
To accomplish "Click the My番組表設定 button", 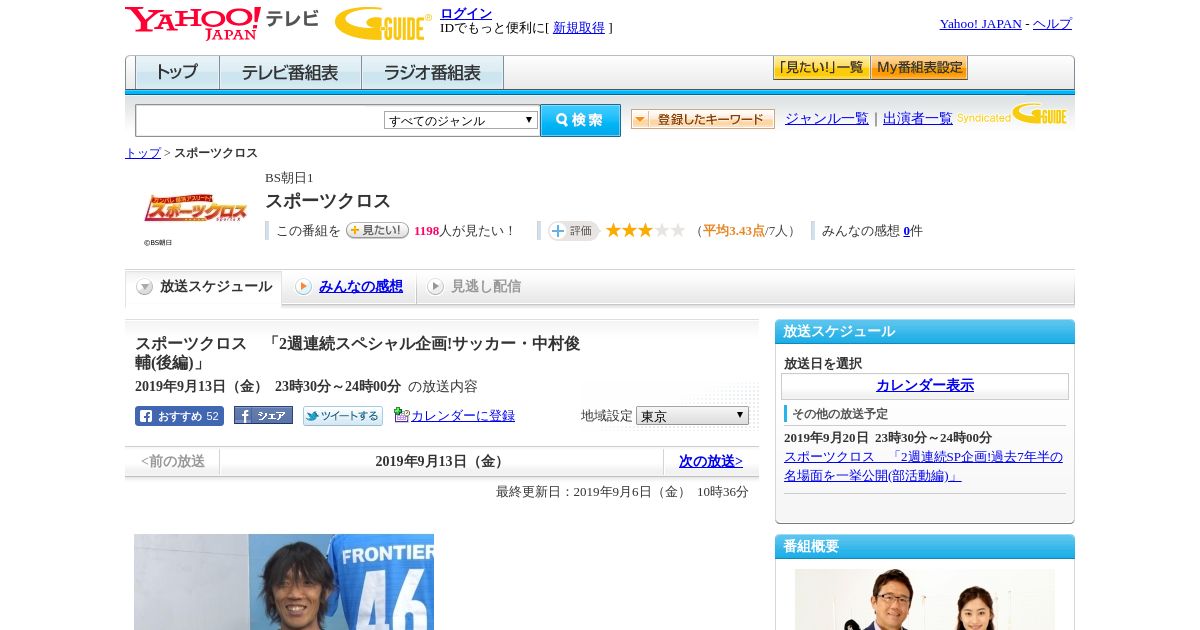I will pos(919,68).
